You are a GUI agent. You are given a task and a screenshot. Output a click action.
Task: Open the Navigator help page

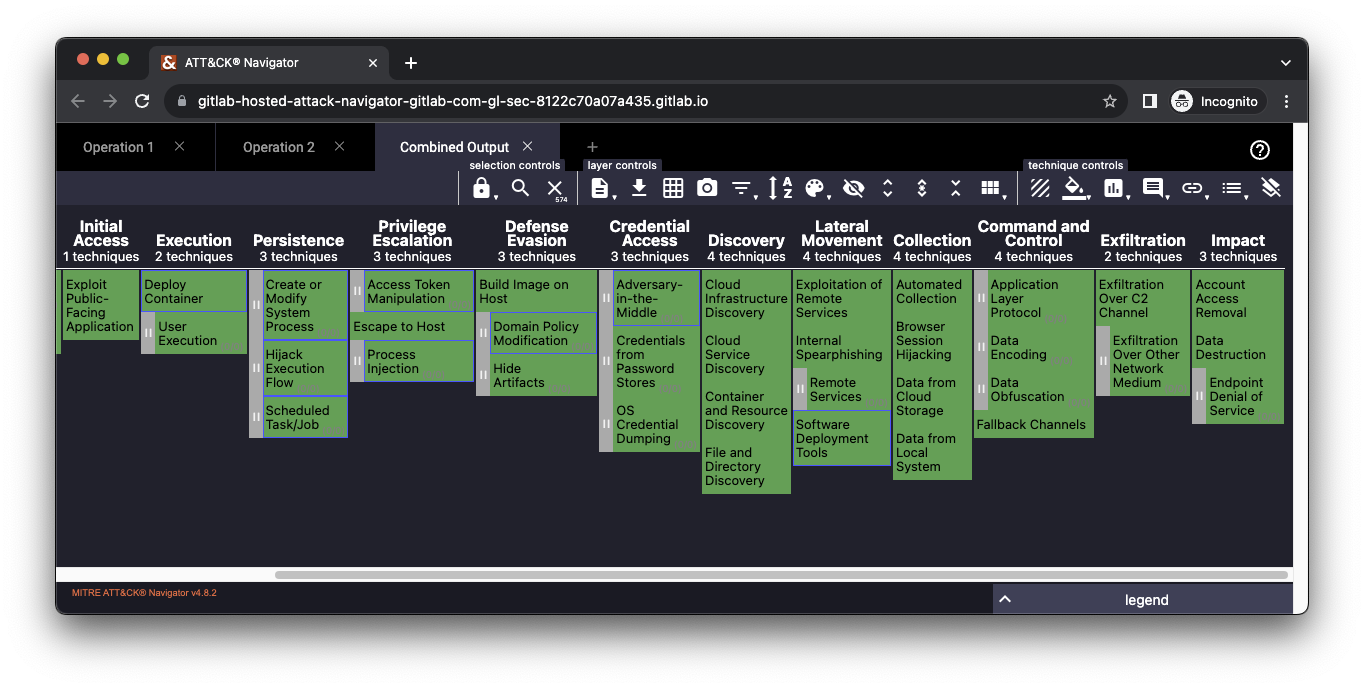[1259, 150]
